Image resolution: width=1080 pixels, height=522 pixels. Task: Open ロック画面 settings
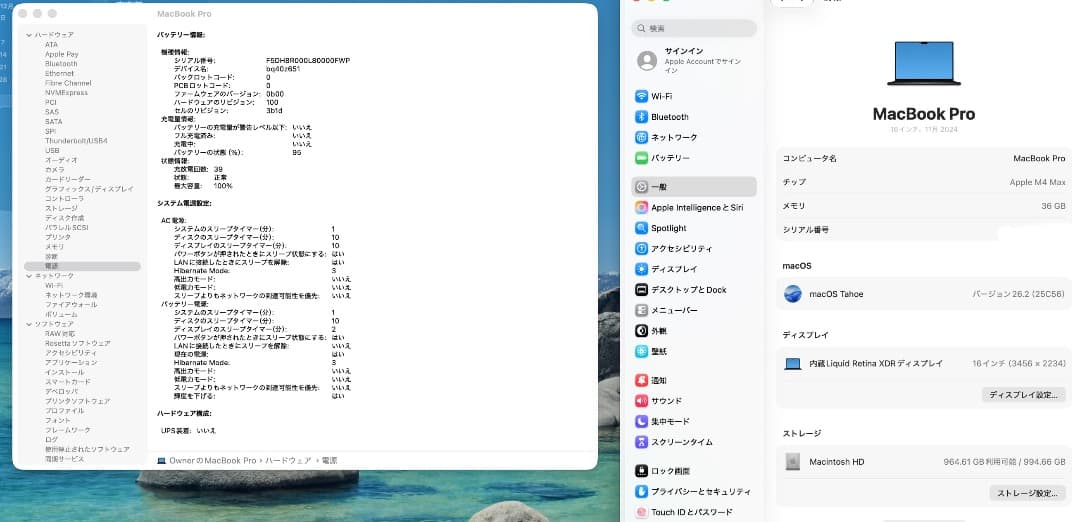tap(694, 471)
